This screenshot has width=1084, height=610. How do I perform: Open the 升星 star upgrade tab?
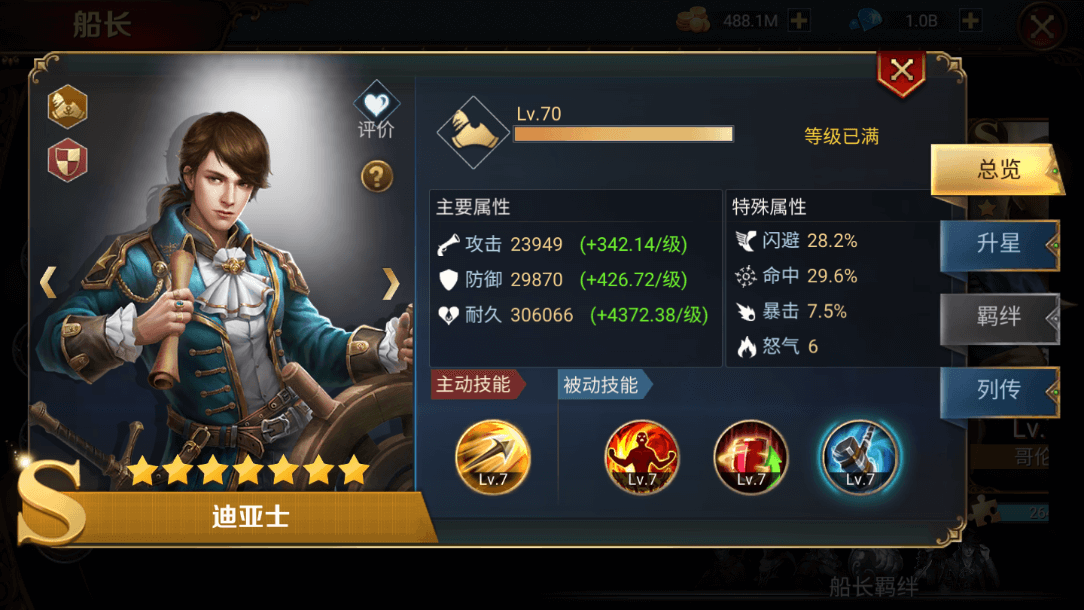(1000, 243)
